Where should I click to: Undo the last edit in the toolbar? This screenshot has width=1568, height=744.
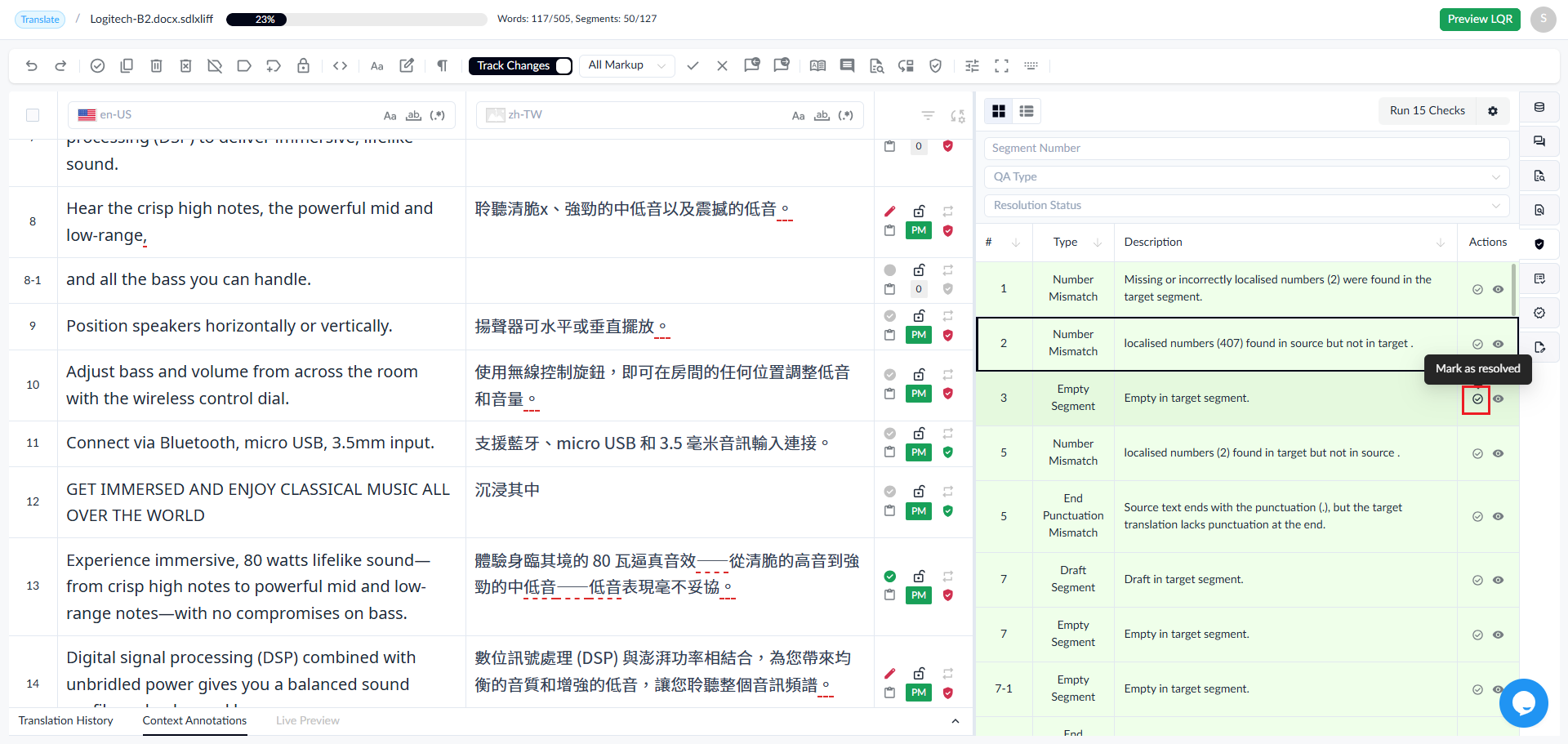coord(32,65)
